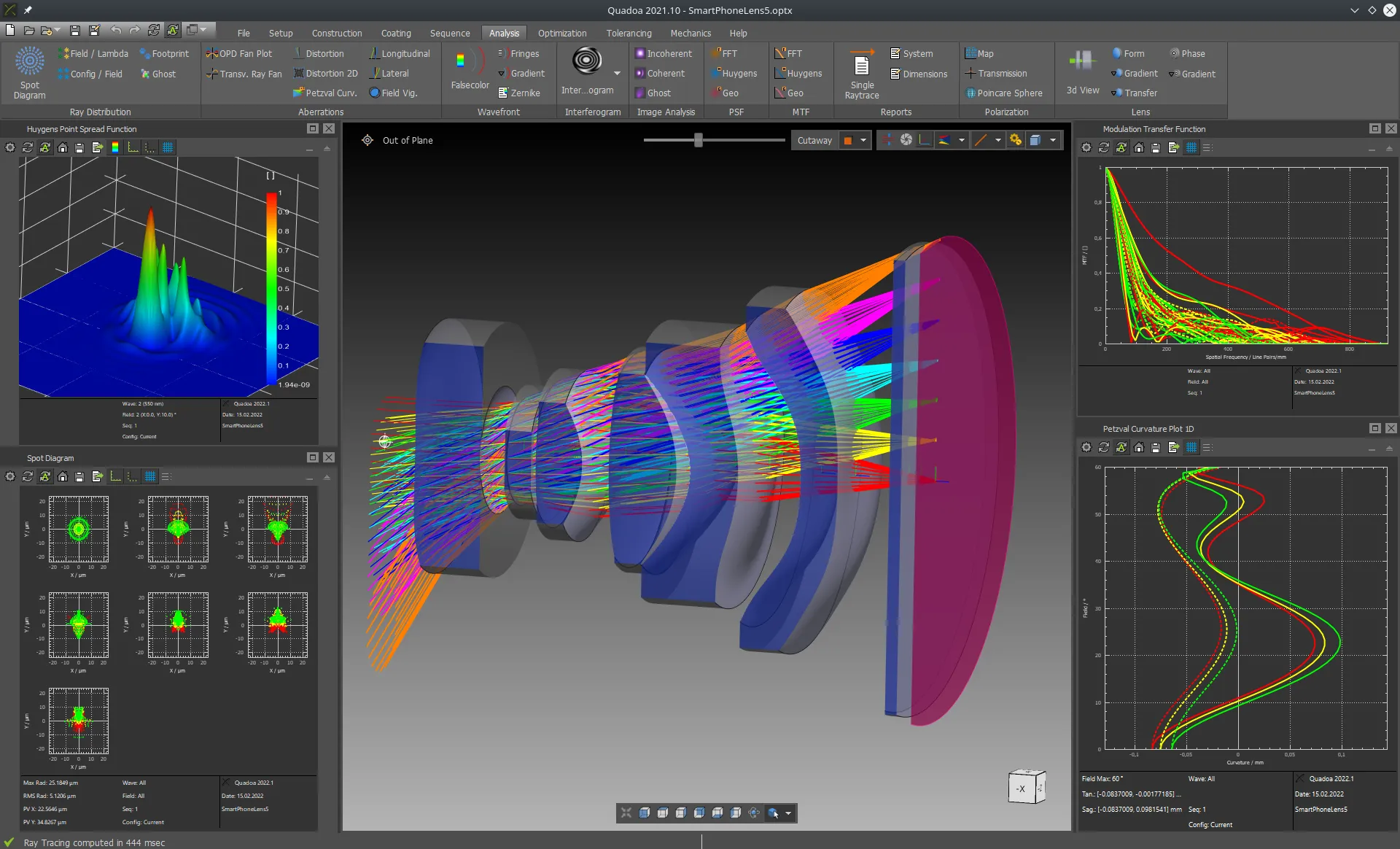Click the Poincare Sphere button
Image resolution: width=1400 pixels, height=849 pixels.
pos(1003,93)
